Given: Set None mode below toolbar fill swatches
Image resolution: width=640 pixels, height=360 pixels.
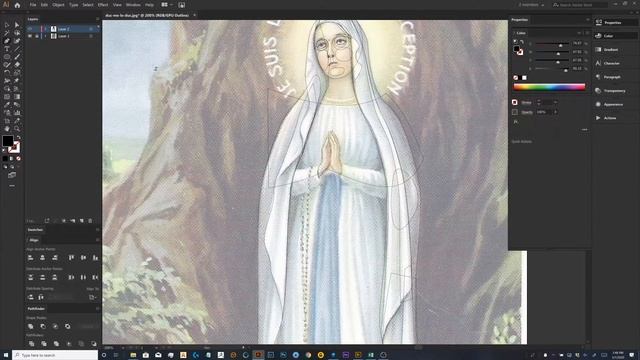Looking at the screenshot, I should point(18,159).
